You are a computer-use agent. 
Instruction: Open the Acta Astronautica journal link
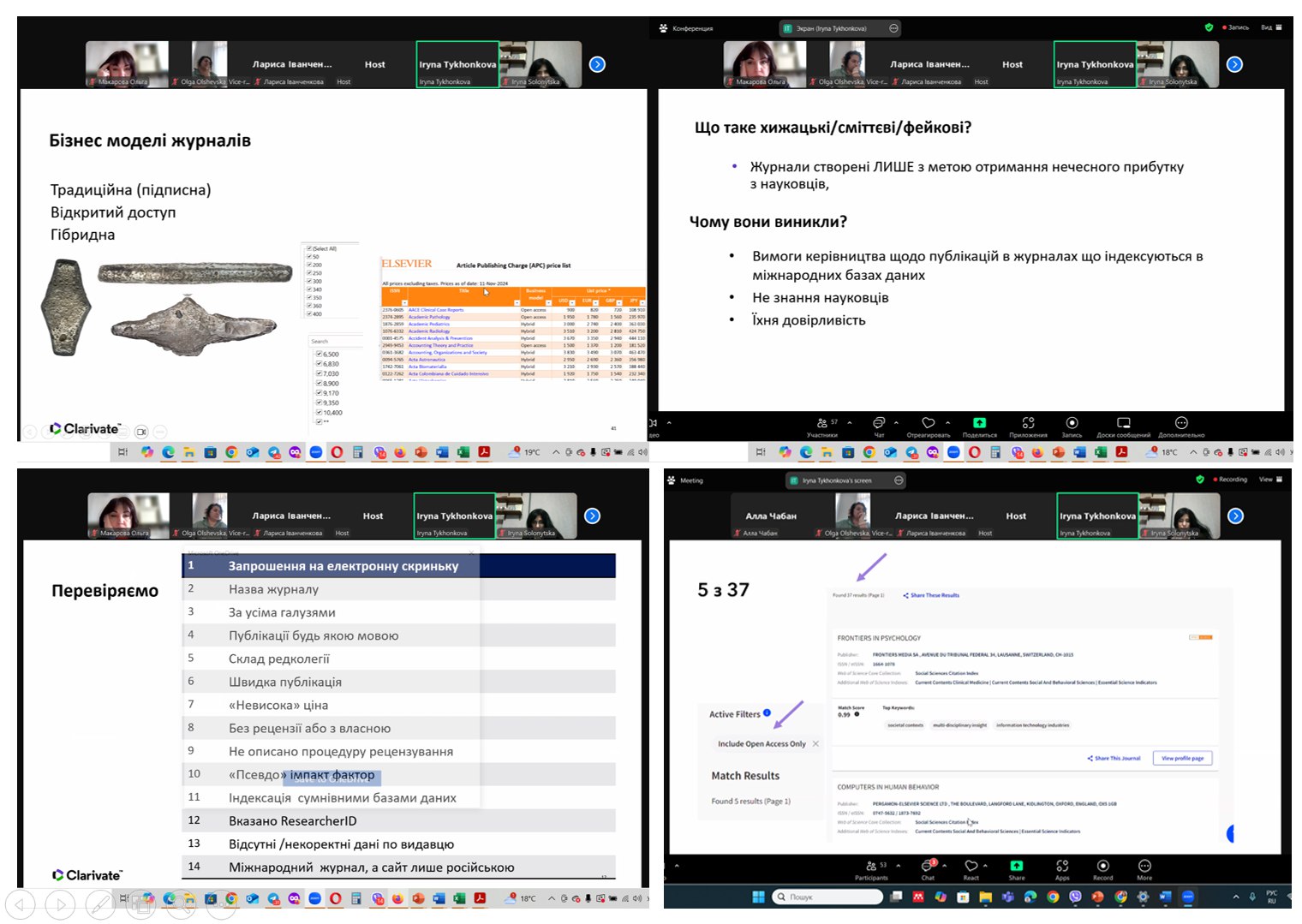[427, 360]
